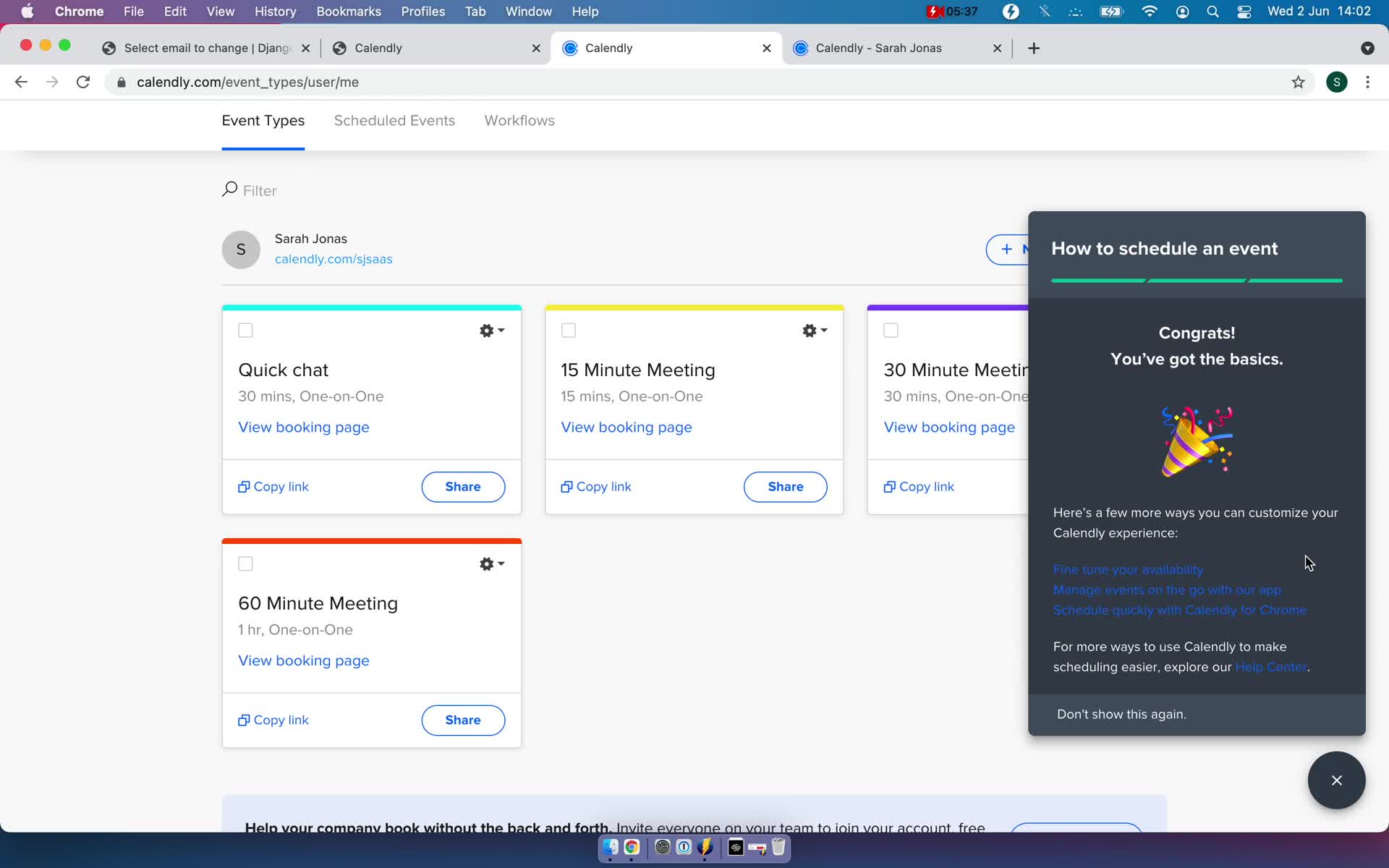Click the bookmark icon in Chrome address bar
The height and width of the screenshot is (868, 1389).
click(1298, 82)
